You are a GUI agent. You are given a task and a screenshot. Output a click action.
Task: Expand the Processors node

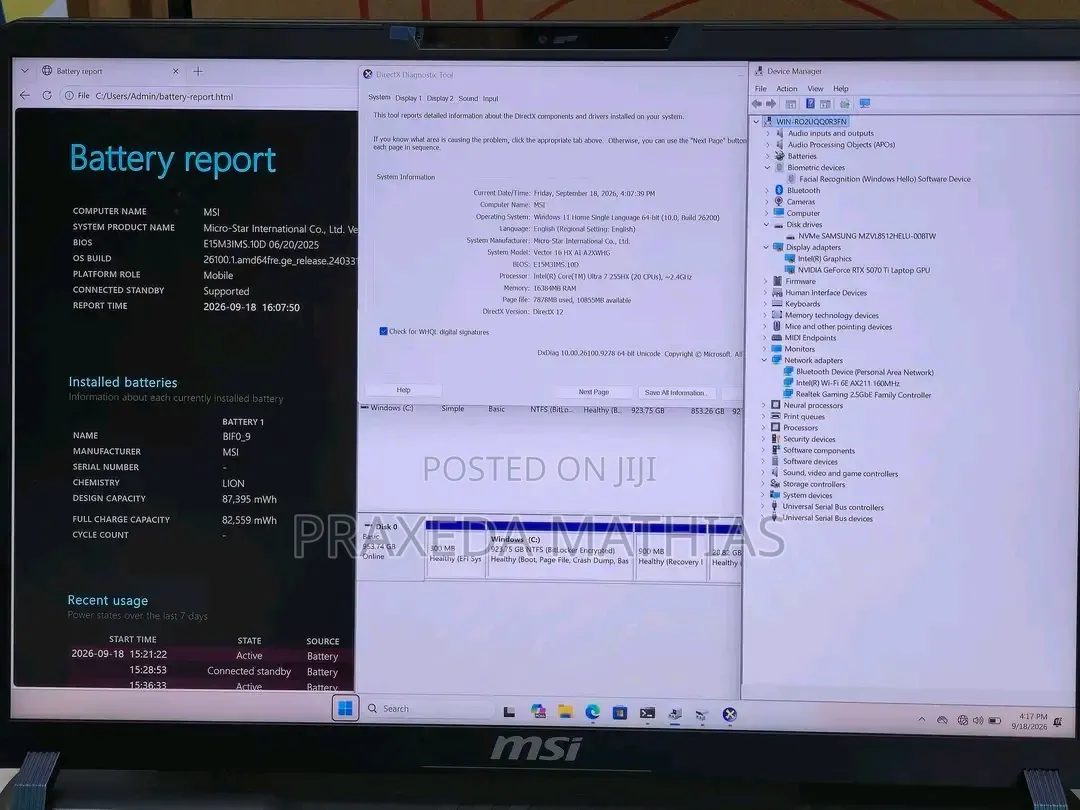(764, 428)
